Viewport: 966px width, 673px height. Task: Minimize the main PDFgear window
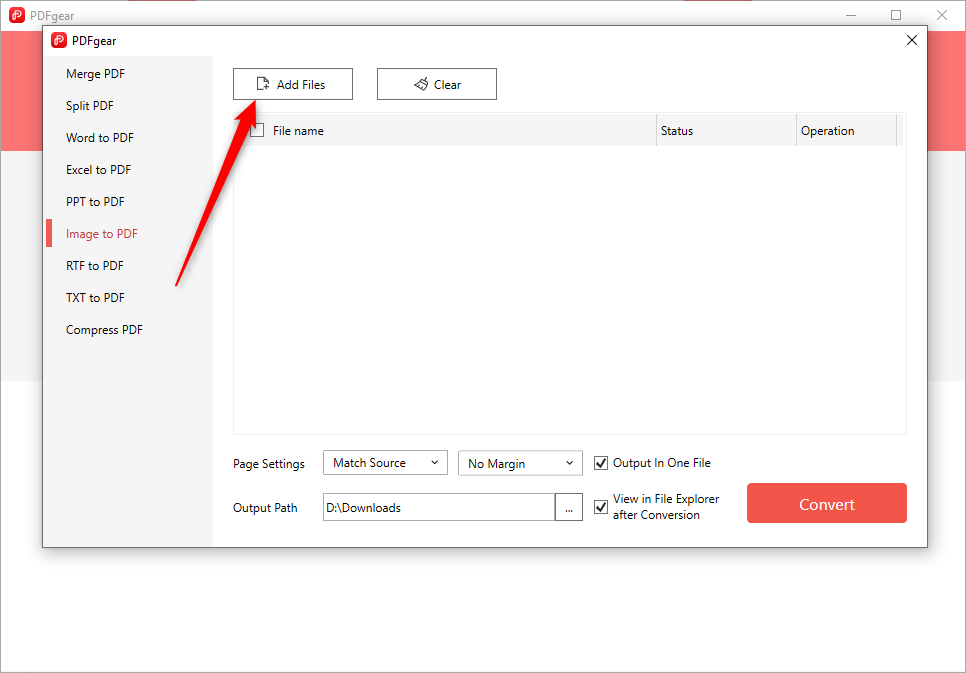click(x=851, y=15)
